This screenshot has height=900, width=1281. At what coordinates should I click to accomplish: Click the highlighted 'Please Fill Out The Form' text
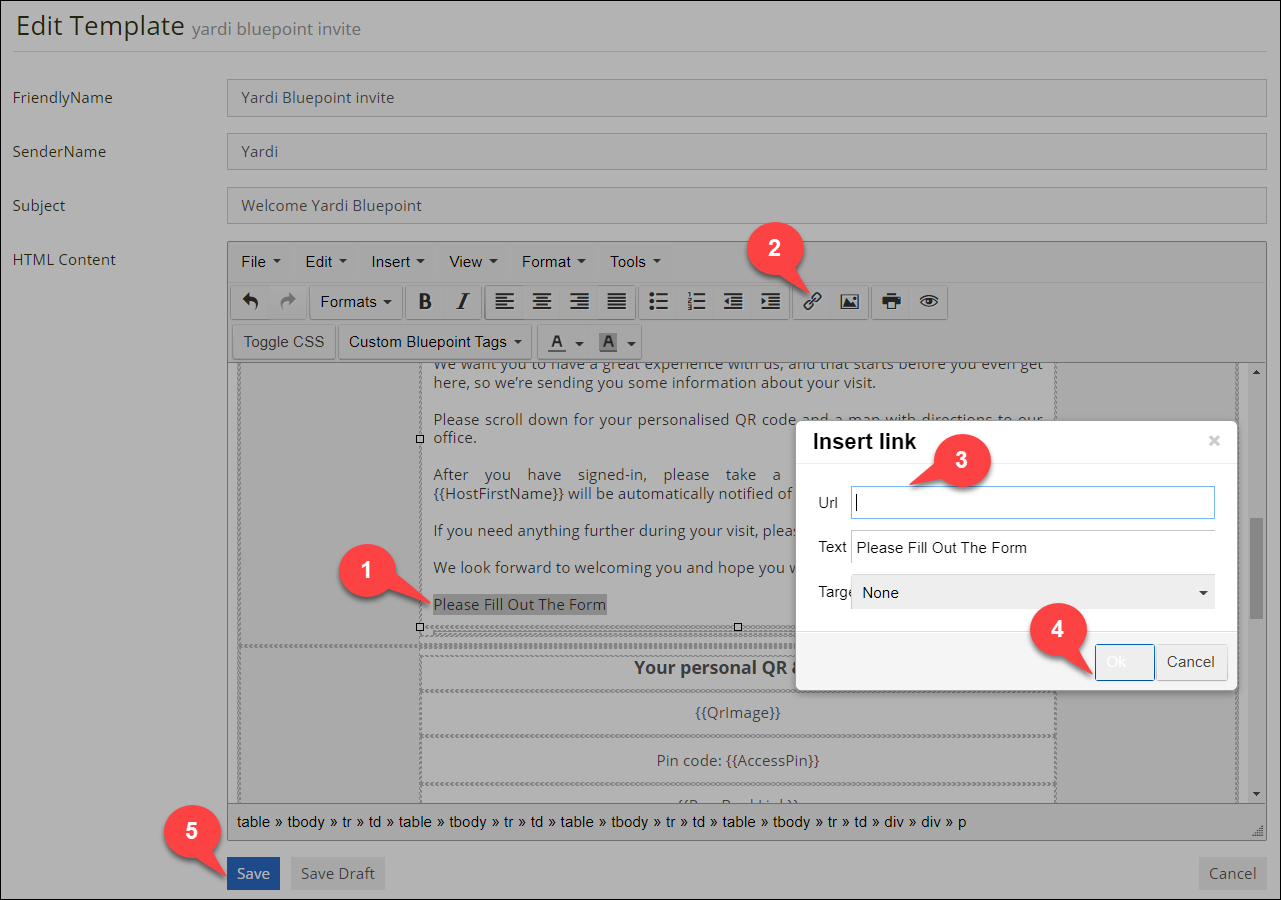click(520, 604)
